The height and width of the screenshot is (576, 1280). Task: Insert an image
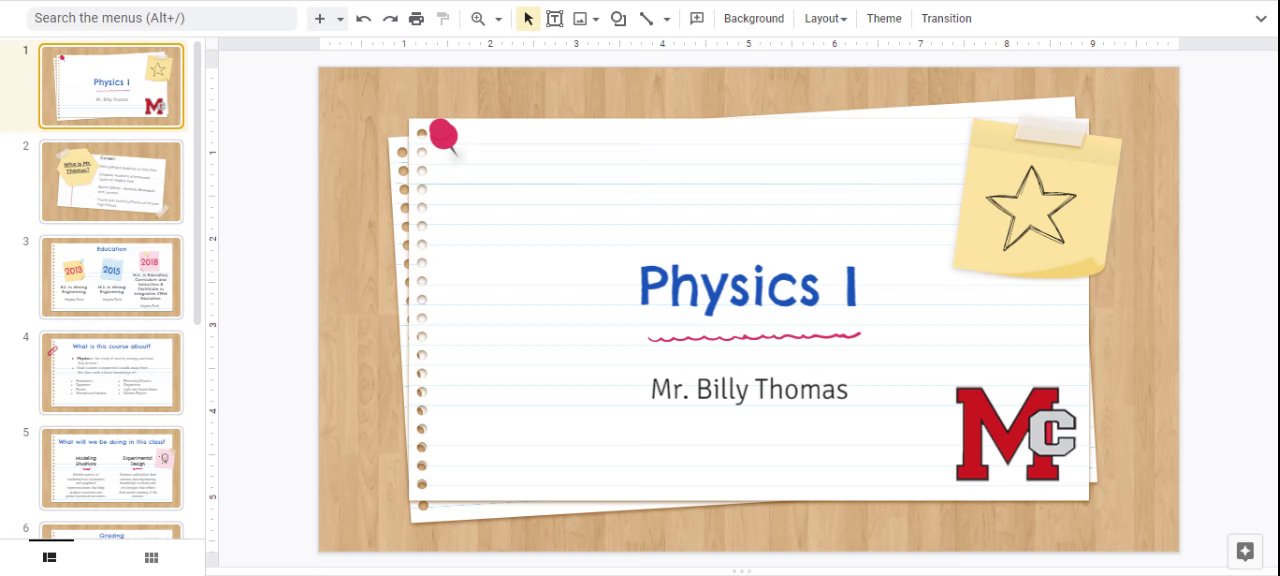[579, 19]
